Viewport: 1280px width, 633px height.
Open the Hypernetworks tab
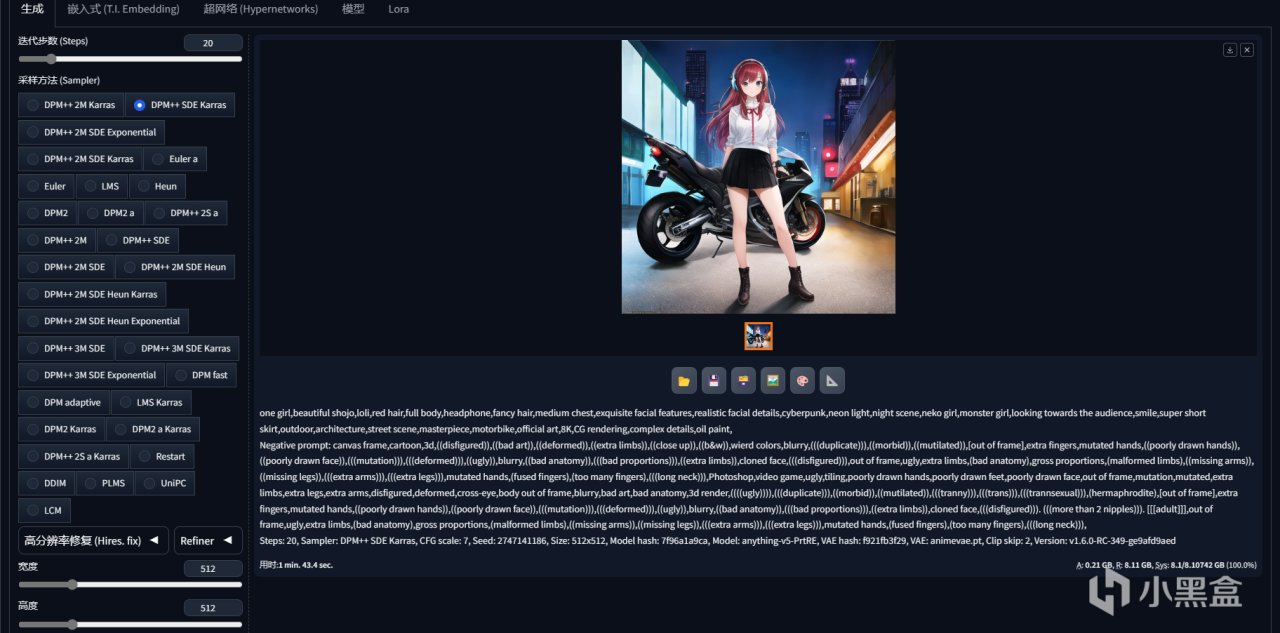pyautogui.click(x=260, y=9)
